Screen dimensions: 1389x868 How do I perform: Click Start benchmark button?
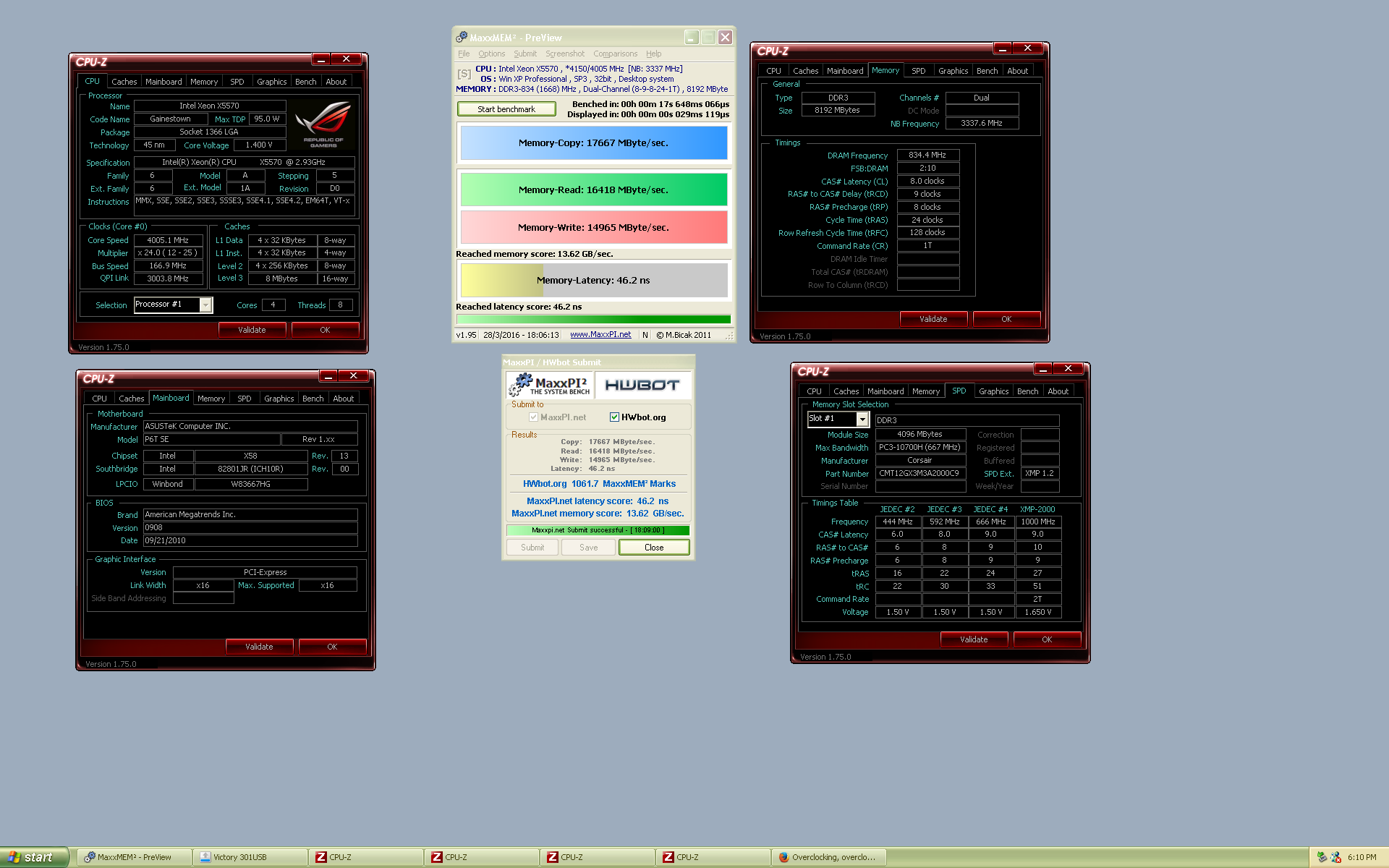pyautogui.click(x=506, y=109)
